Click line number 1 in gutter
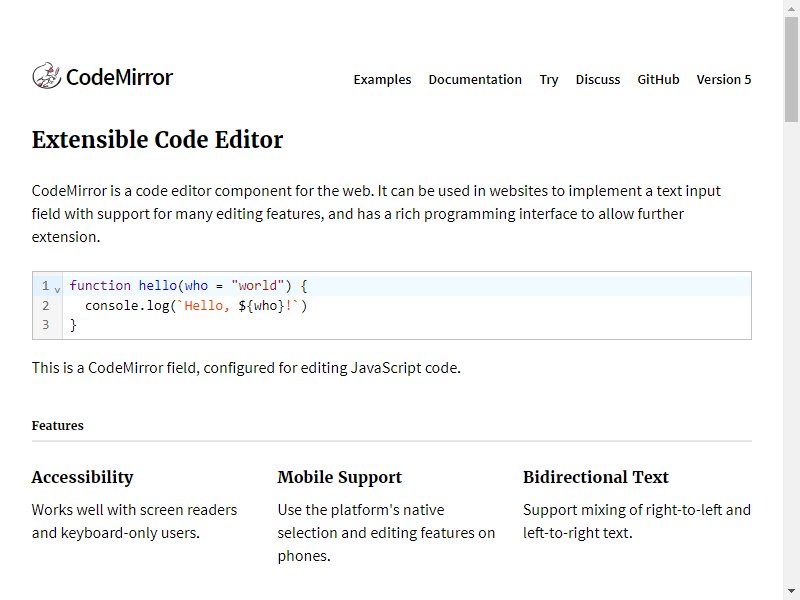This screenshot has width=800, height=600. pyautogui.click(x=45, y=286)
